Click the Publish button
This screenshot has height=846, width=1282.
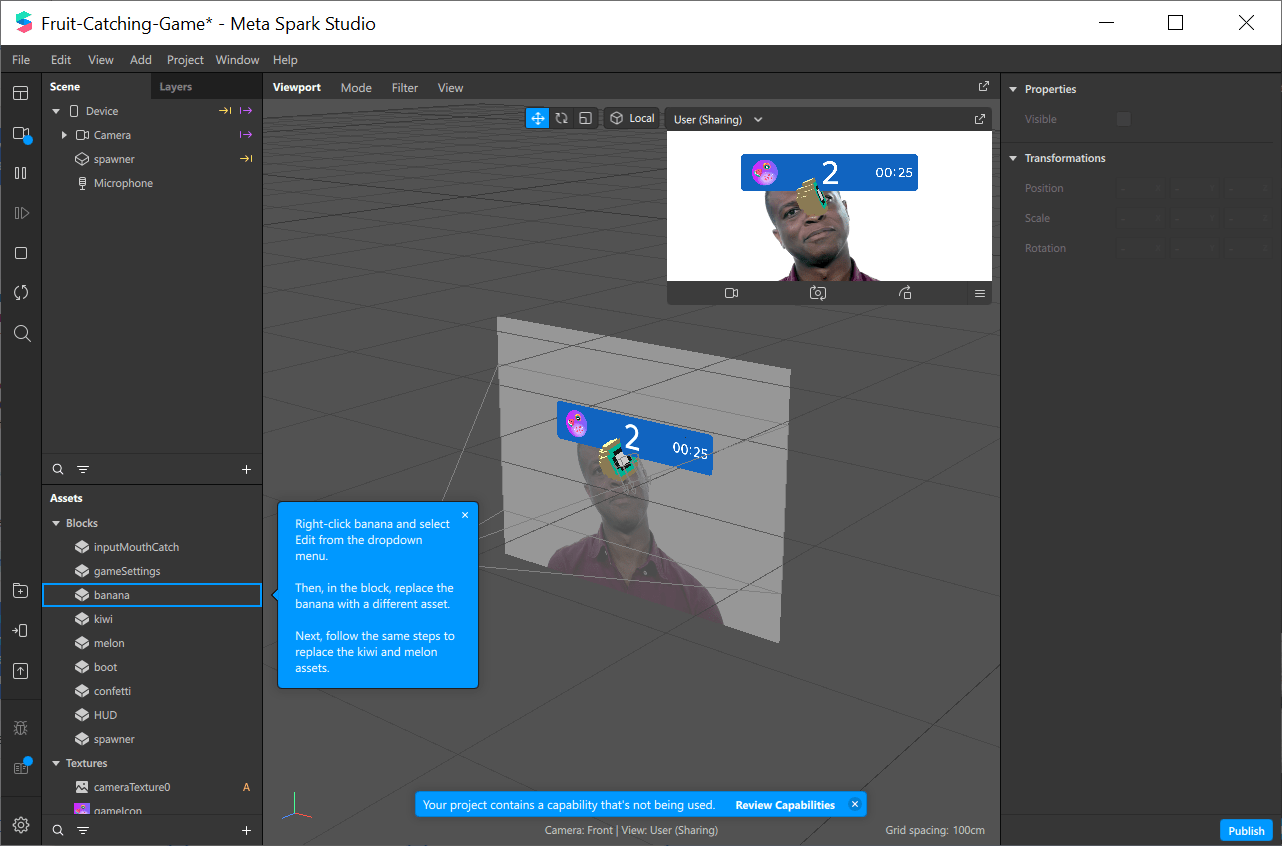click(1246, 830)
